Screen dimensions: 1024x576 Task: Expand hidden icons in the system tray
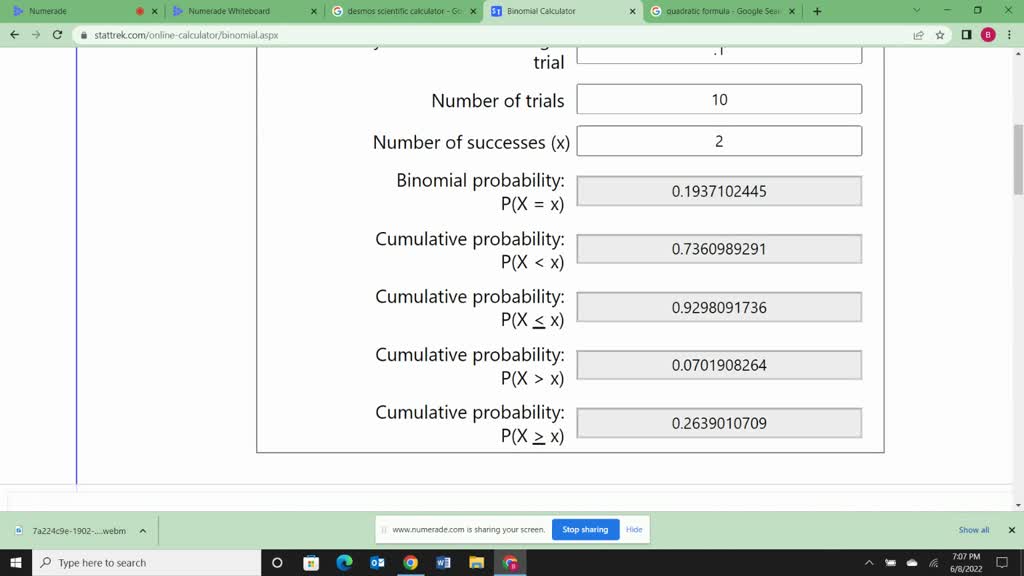pyautogui.click(x=870, y=562)
